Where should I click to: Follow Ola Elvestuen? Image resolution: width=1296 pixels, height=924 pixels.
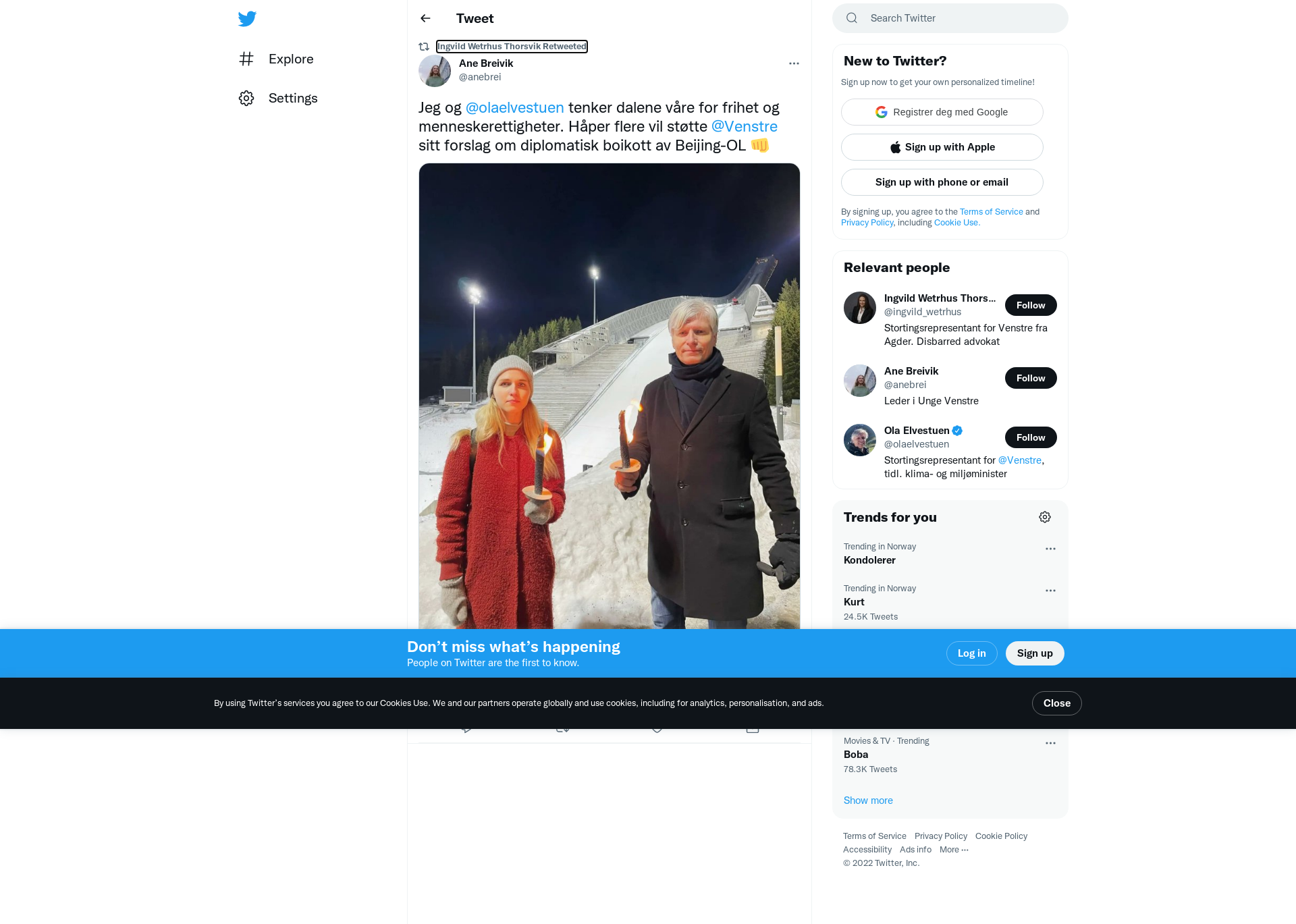(1031, 437)
